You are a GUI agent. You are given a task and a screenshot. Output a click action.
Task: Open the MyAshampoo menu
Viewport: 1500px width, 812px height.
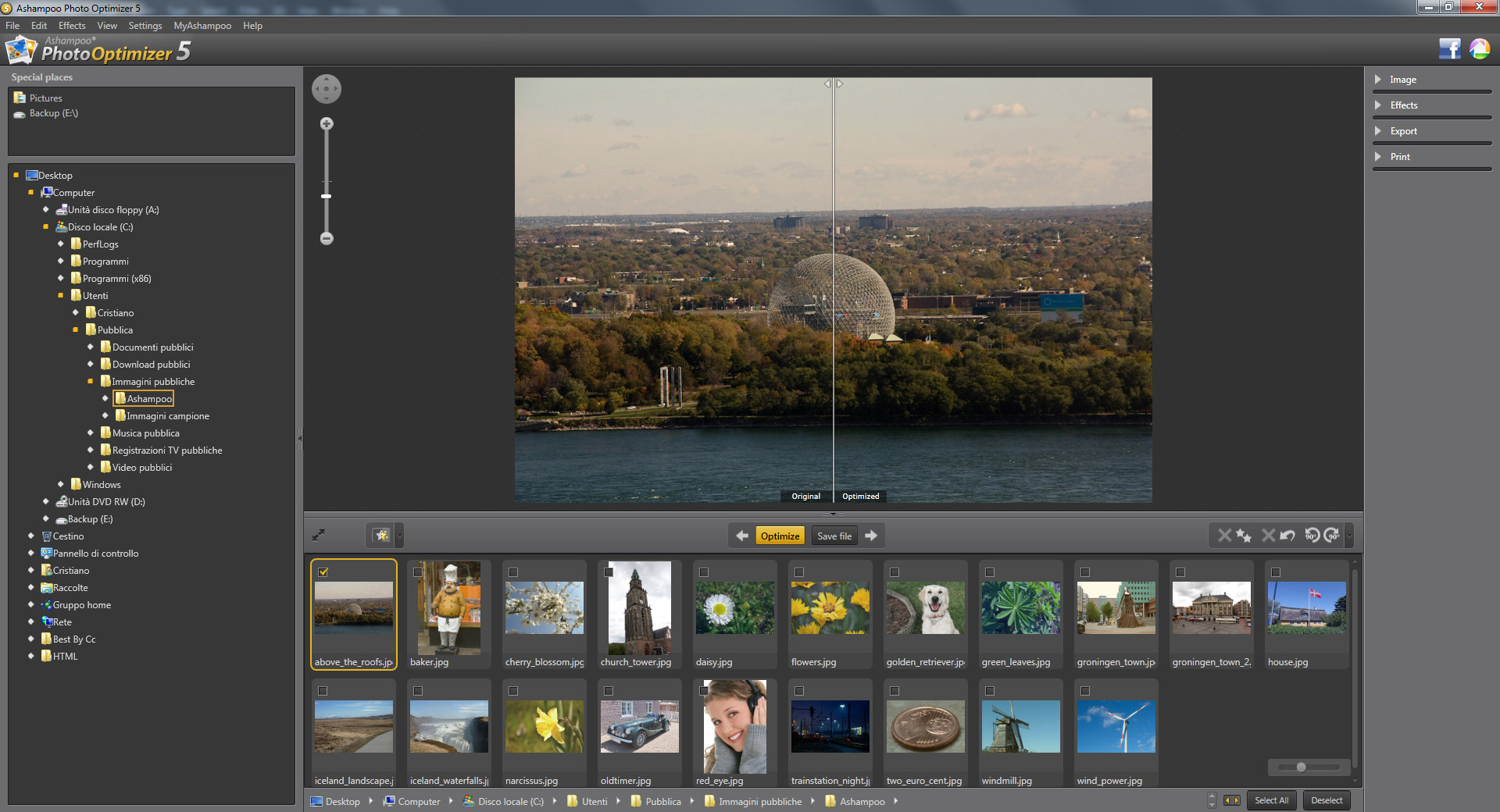pos(202,26)
